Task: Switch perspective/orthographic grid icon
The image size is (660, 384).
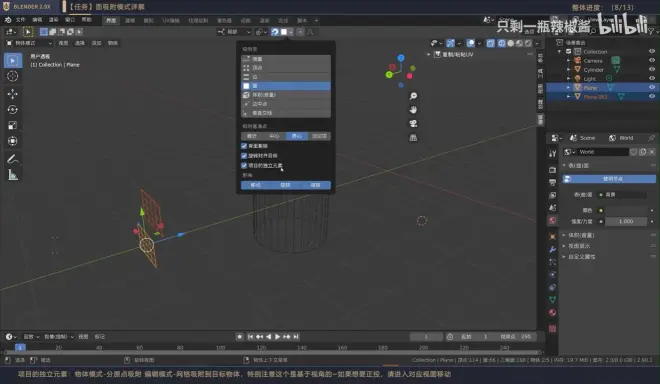Action: 413,138
